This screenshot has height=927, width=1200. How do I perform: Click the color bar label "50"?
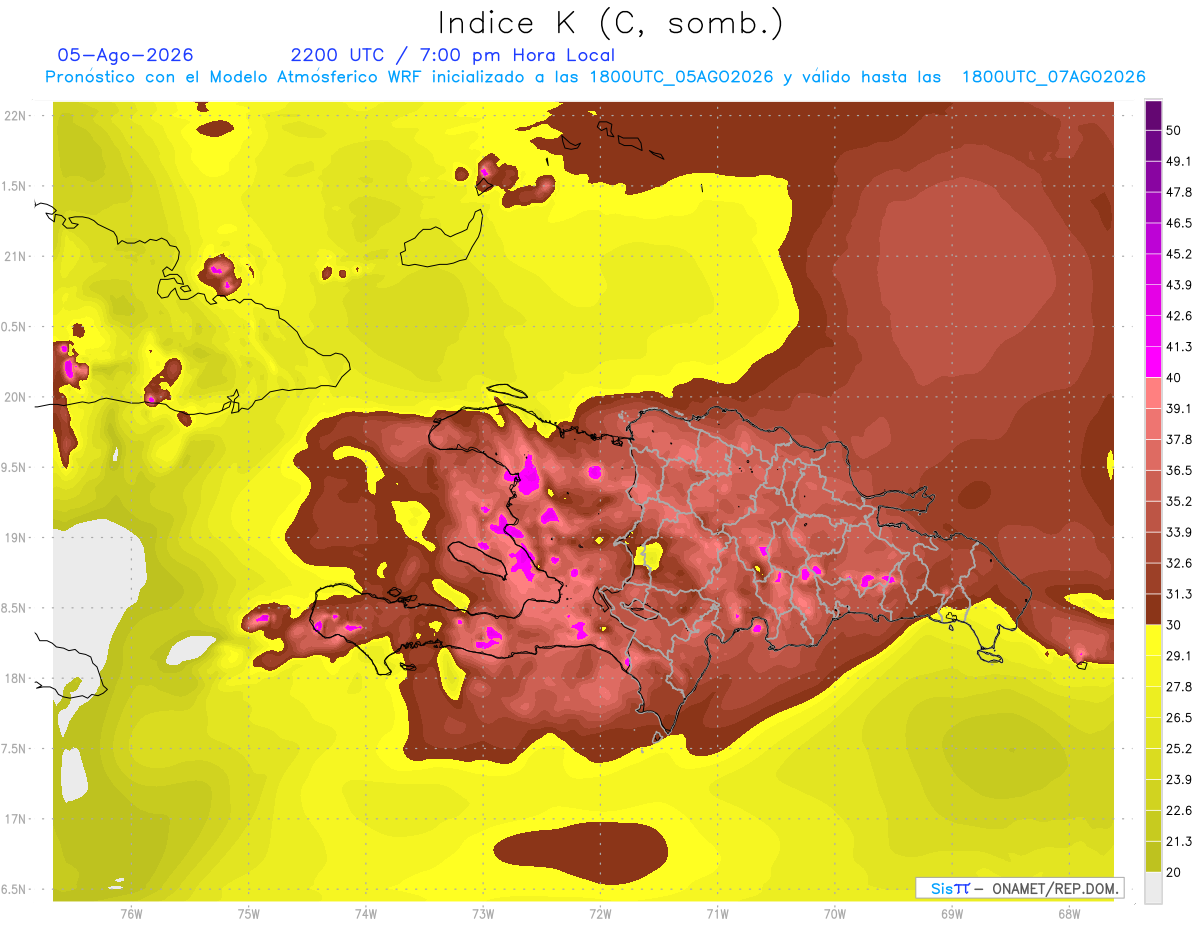coord(1174,130)
